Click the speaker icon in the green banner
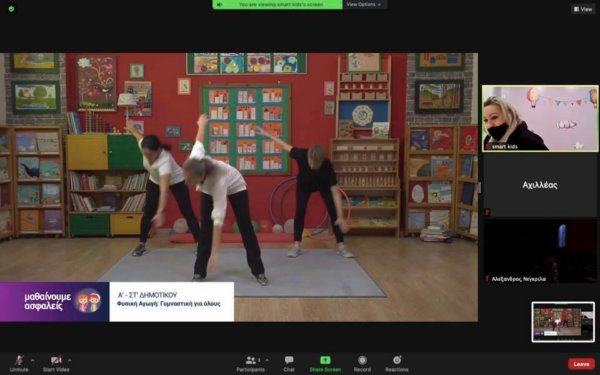Image resolution: width=600 pixels, height=375 pixels. point(220,5)
